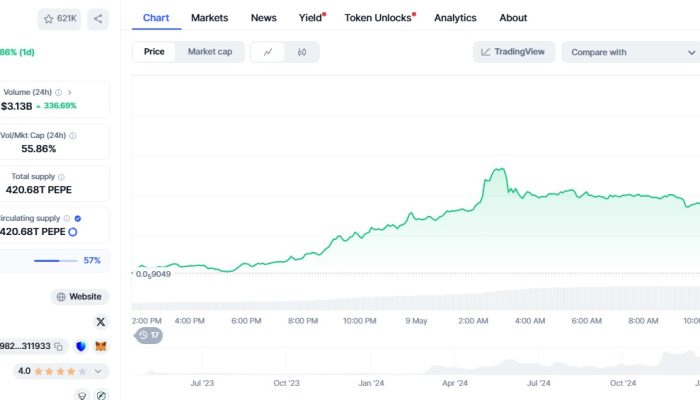Add coin to watchlist via star button

[60, 18]
